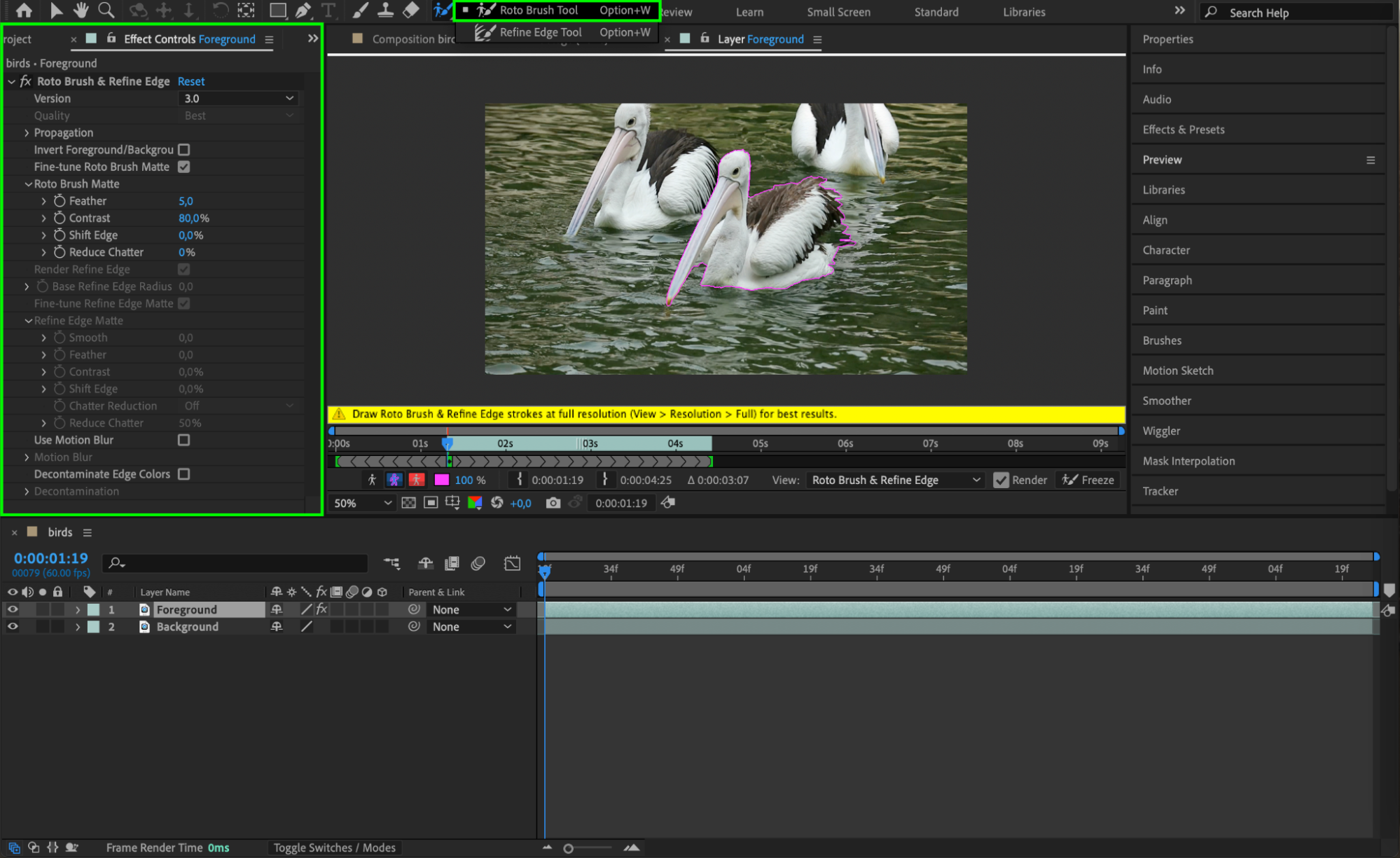Open the View Roto Brush & Refine Edge dropdown
1400x858 pixels.
896,480
